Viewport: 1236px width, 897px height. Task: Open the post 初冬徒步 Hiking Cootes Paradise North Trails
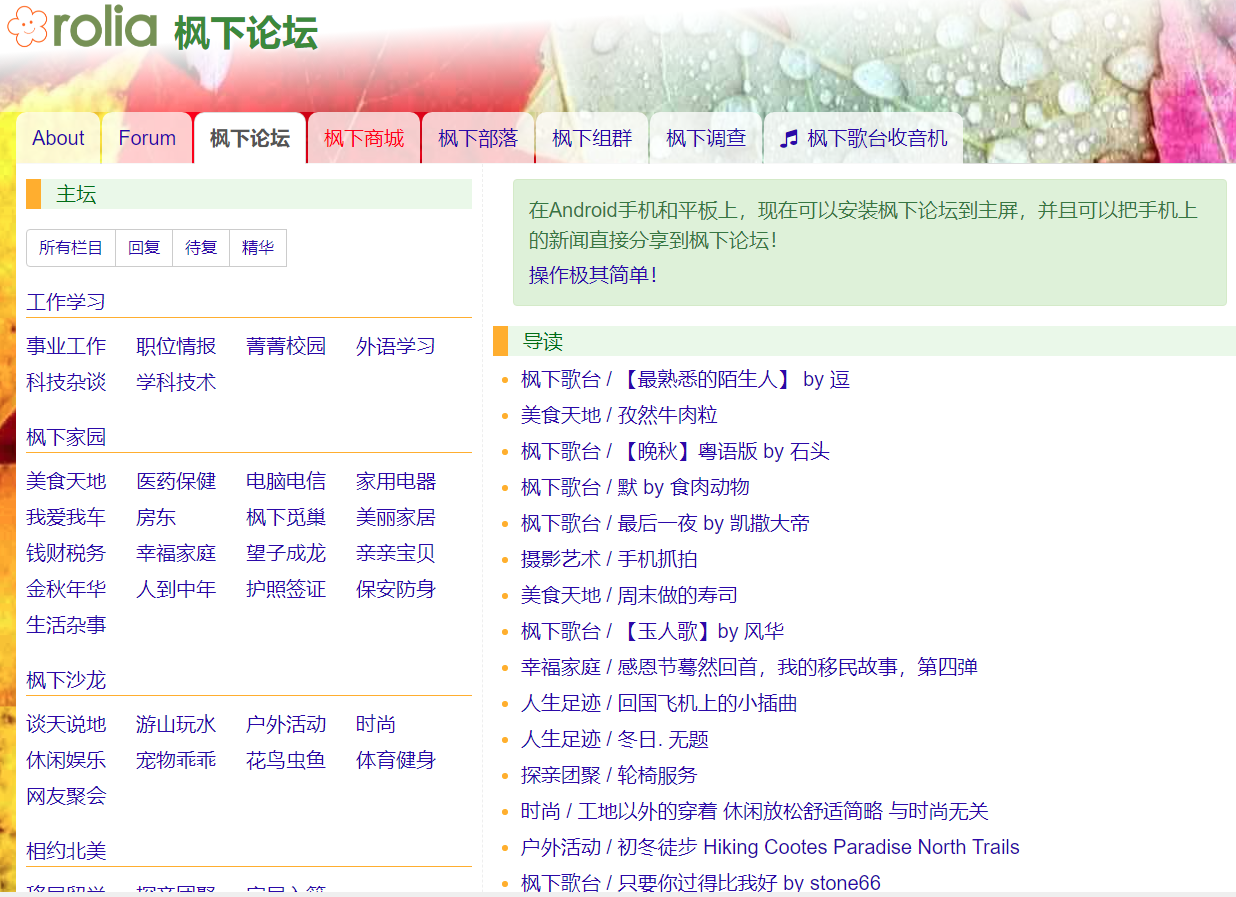pos(819,847)
